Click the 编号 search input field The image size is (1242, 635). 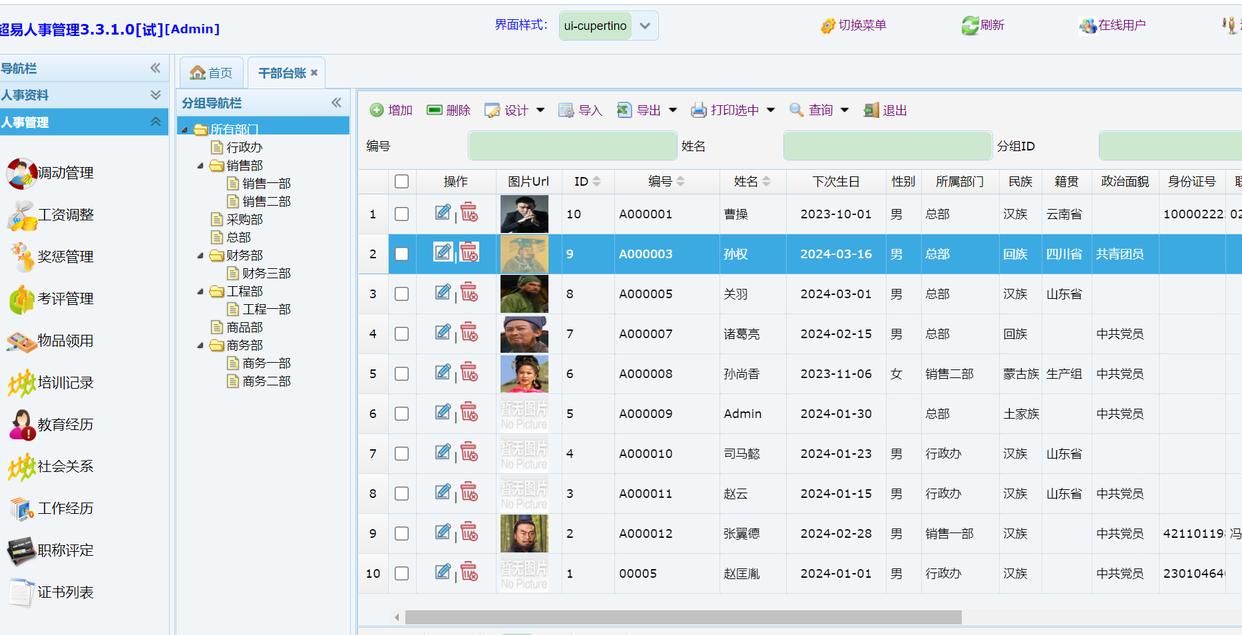coord(572,146)
